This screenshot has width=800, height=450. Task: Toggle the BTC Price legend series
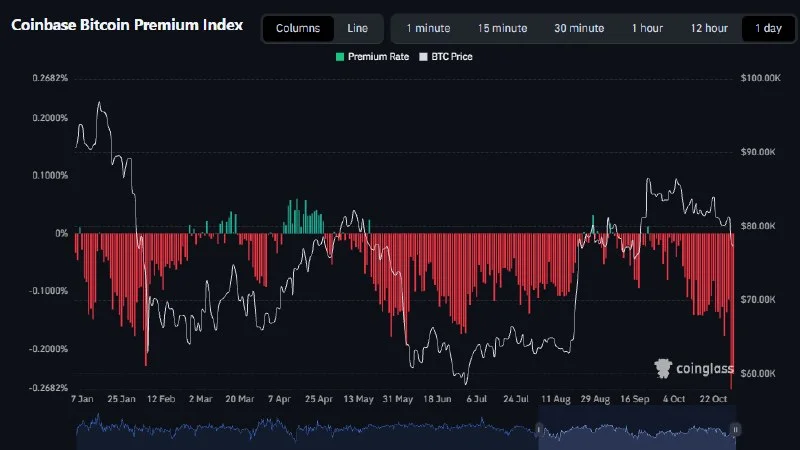[x=446, y=57]
